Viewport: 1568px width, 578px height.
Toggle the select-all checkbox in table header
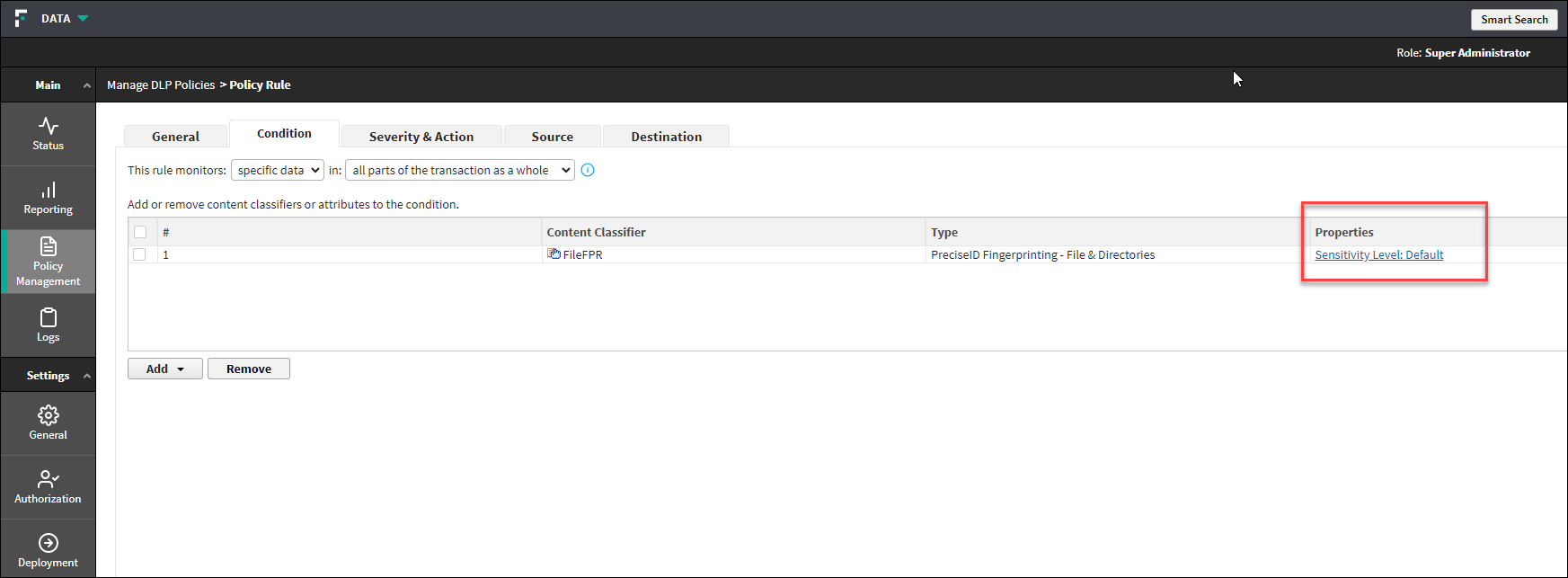click(140, 232)
